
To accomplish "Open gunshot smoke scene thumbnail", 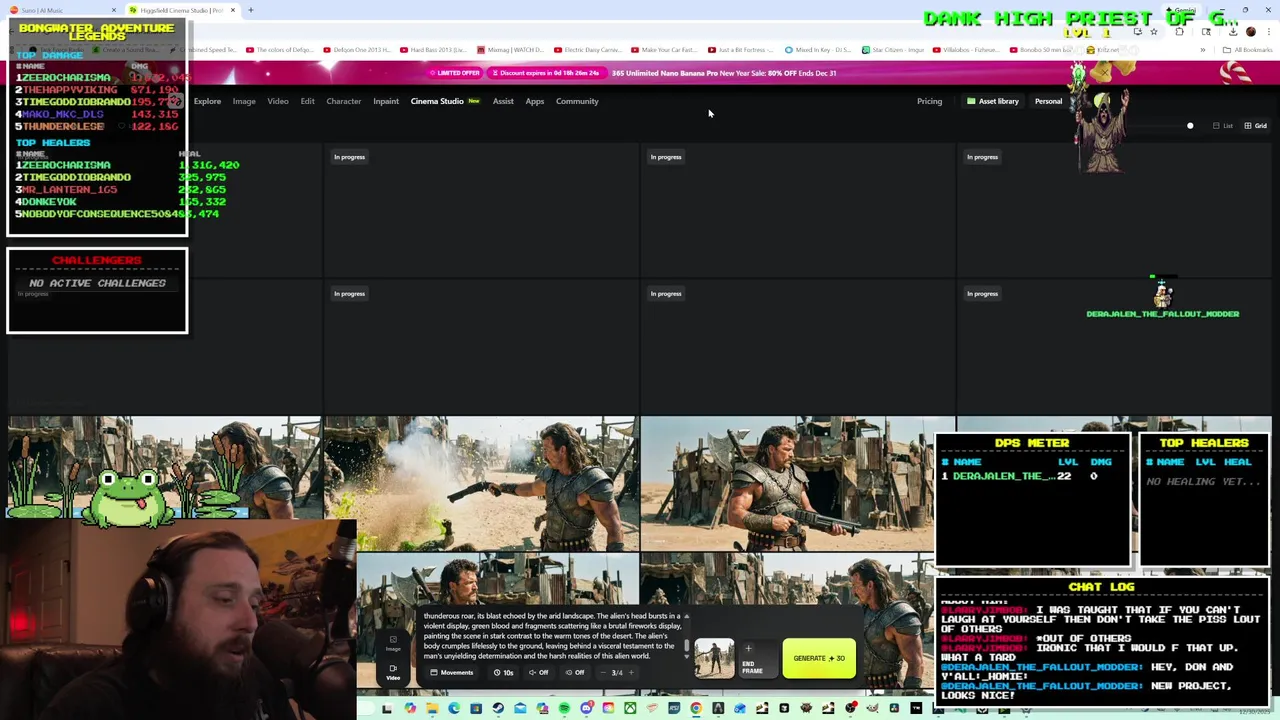I will point(481,484).
